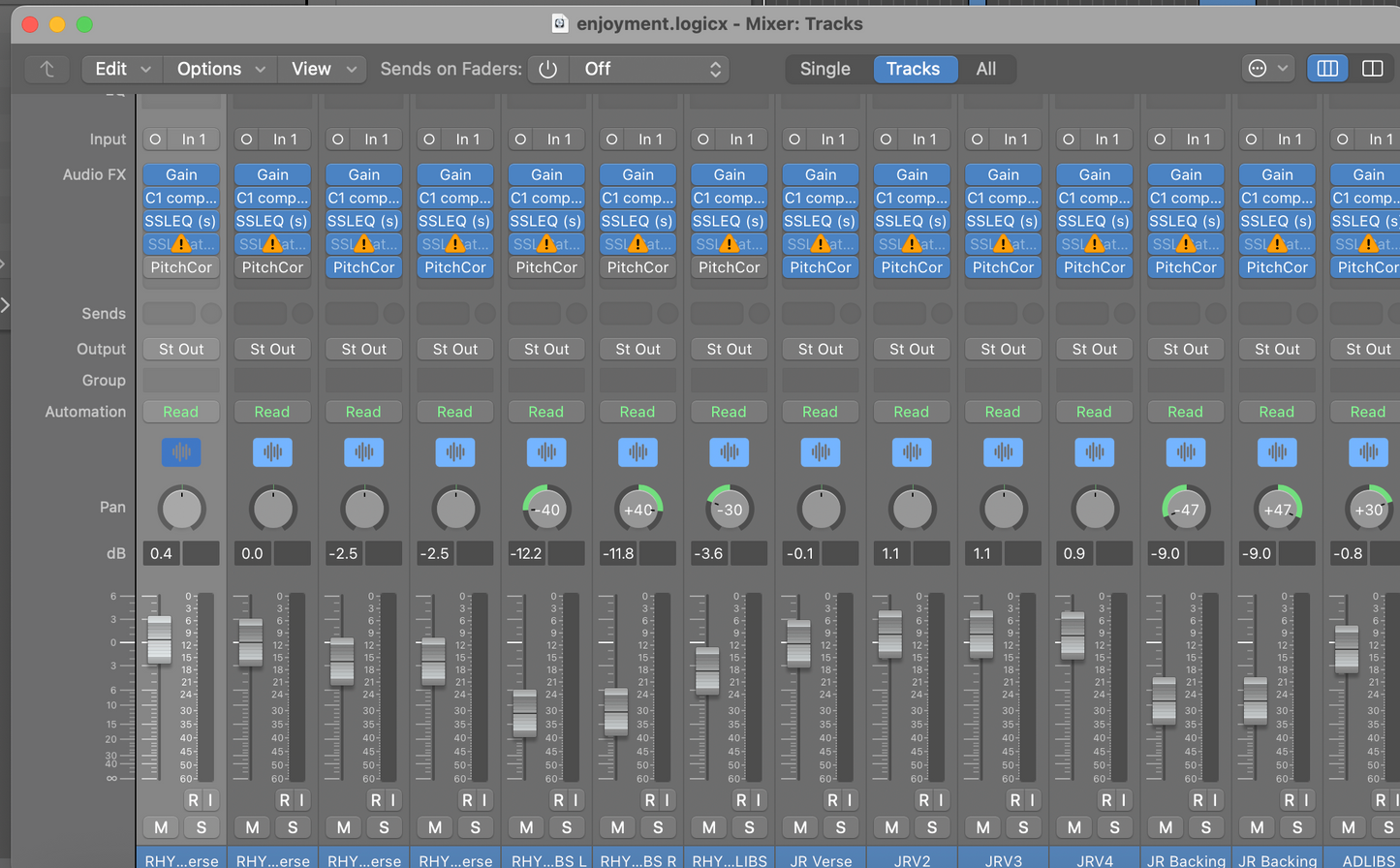Image resolution: width=1400 pixels, height=868 pixels.
Task: Switch to the All mixer view
Action: (x=986, y=69)
